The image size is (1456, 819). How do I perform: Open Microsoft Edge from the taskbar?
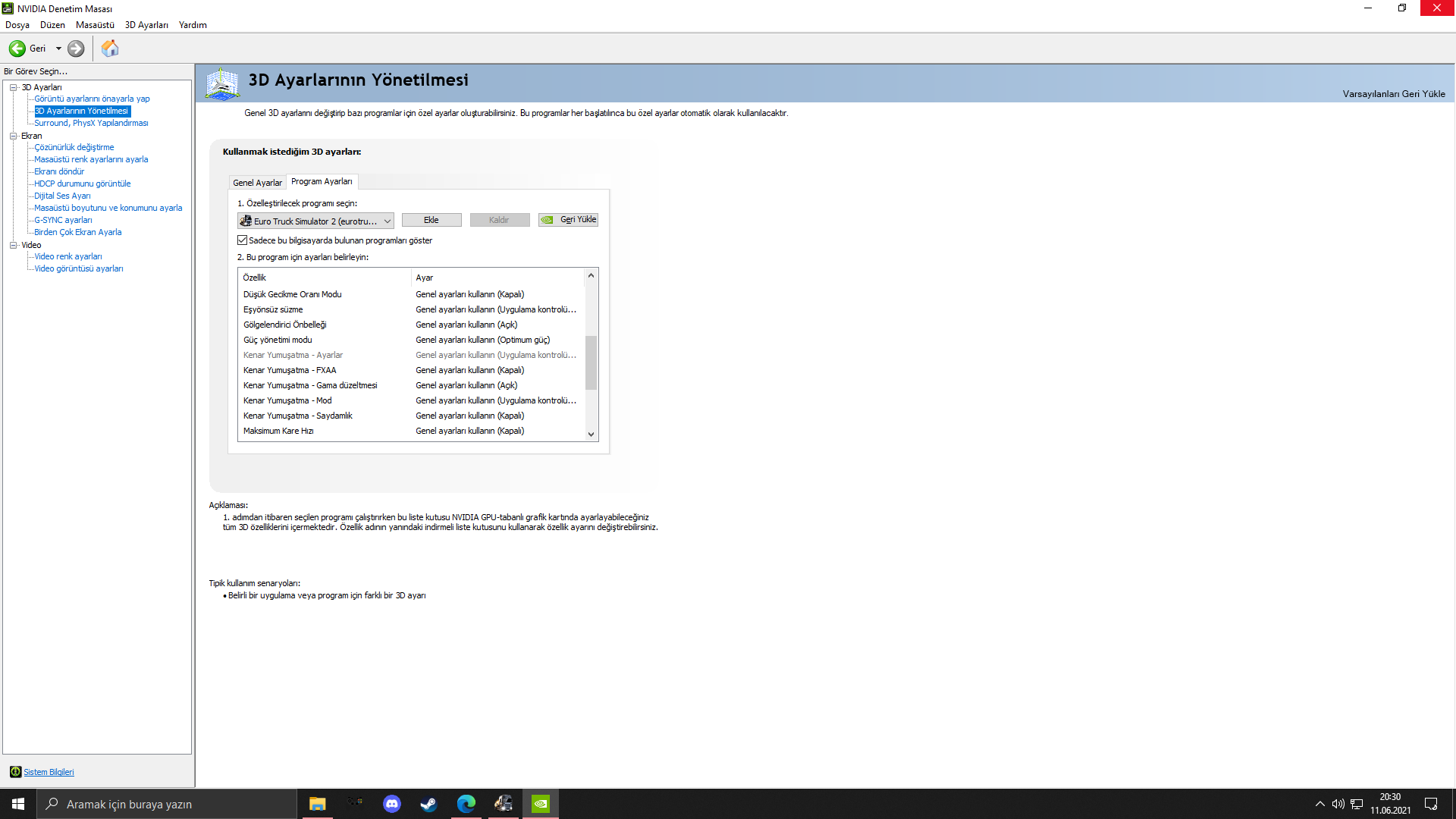click(x=466, y=804)
